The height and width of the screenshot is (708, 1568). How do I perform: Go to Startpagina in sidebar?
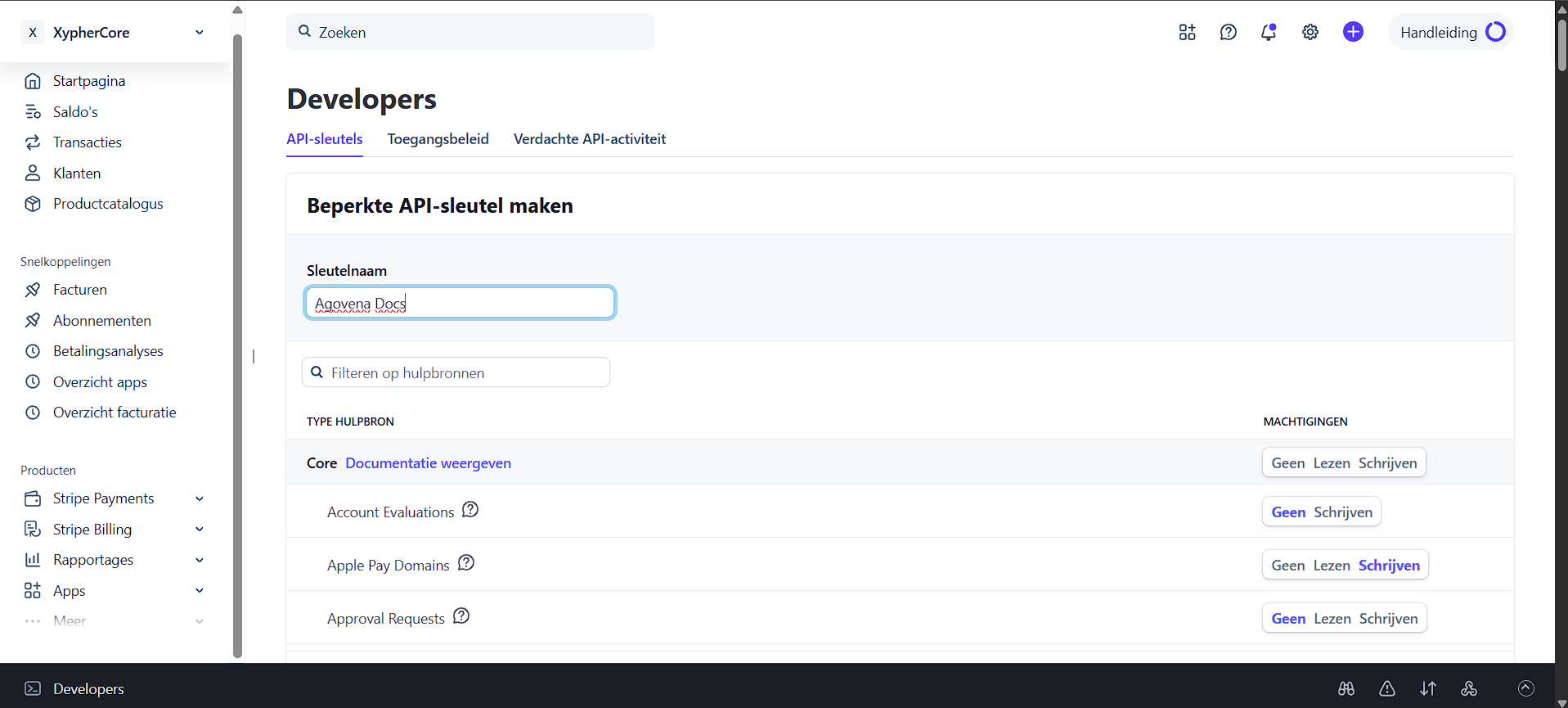89,81
